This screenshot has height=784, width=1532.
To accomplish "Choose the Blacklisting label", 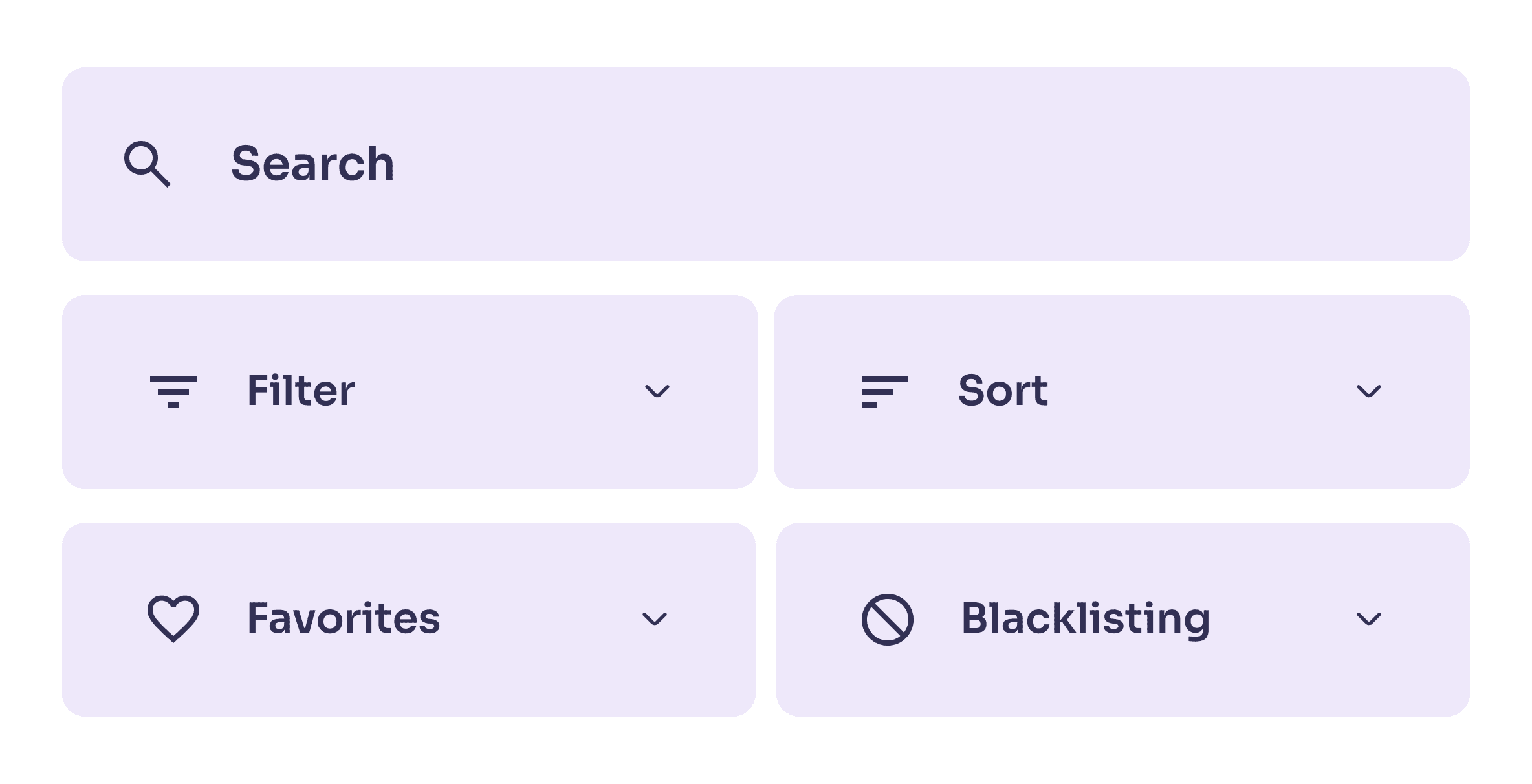I will click(1086, 620).
